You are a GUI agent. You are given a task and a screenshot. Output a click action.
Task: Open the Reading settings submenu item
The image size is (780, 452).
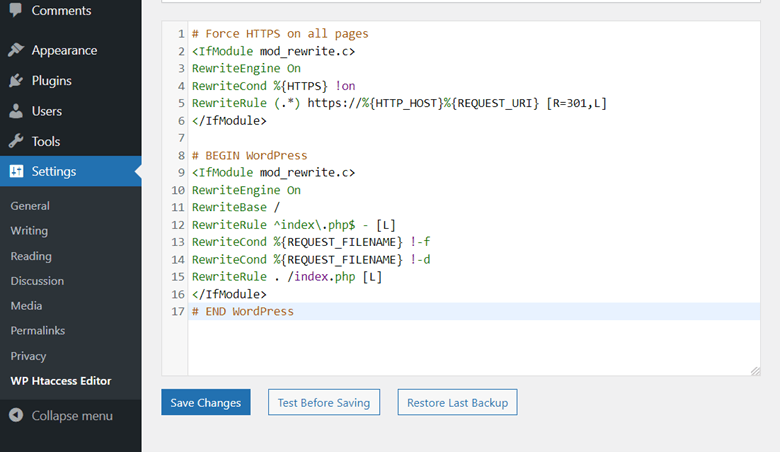pos(31,256)
